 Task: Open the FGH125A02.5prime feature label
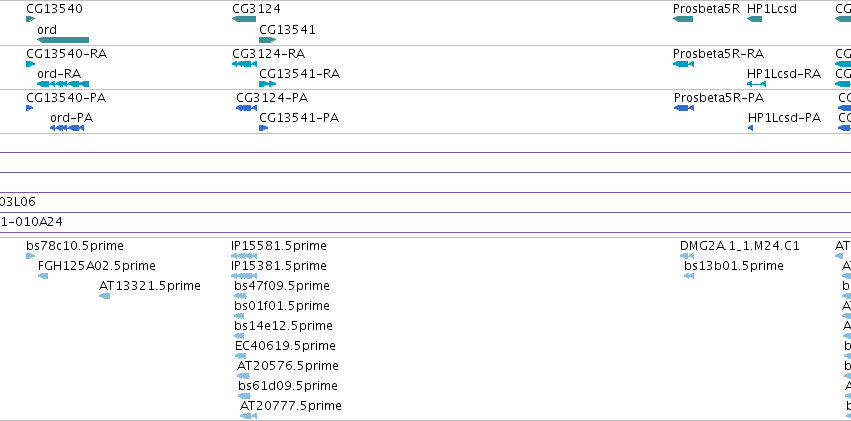(97, 266)
